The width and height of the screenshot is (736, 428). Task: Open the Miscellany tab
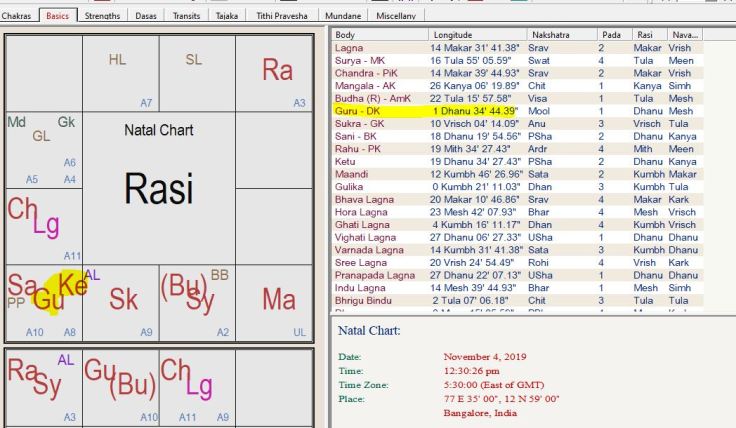(x=396, y=15)
